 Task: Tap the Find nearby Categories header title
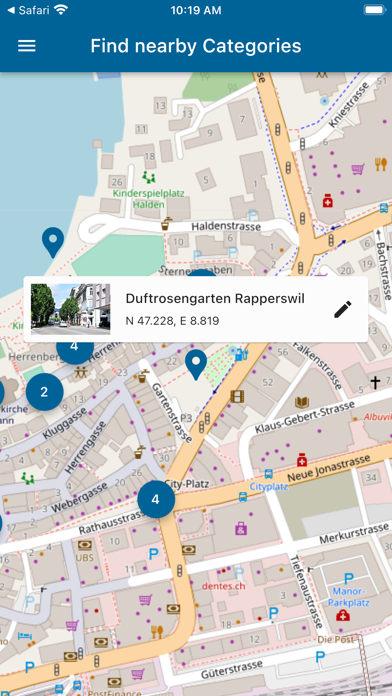coord(196,46)
